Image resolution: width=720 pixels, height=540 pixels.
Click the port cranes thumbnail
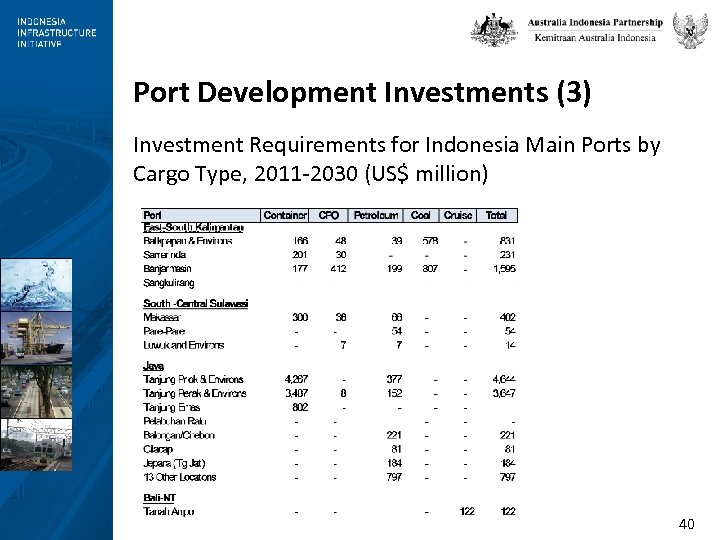point(36,338)
